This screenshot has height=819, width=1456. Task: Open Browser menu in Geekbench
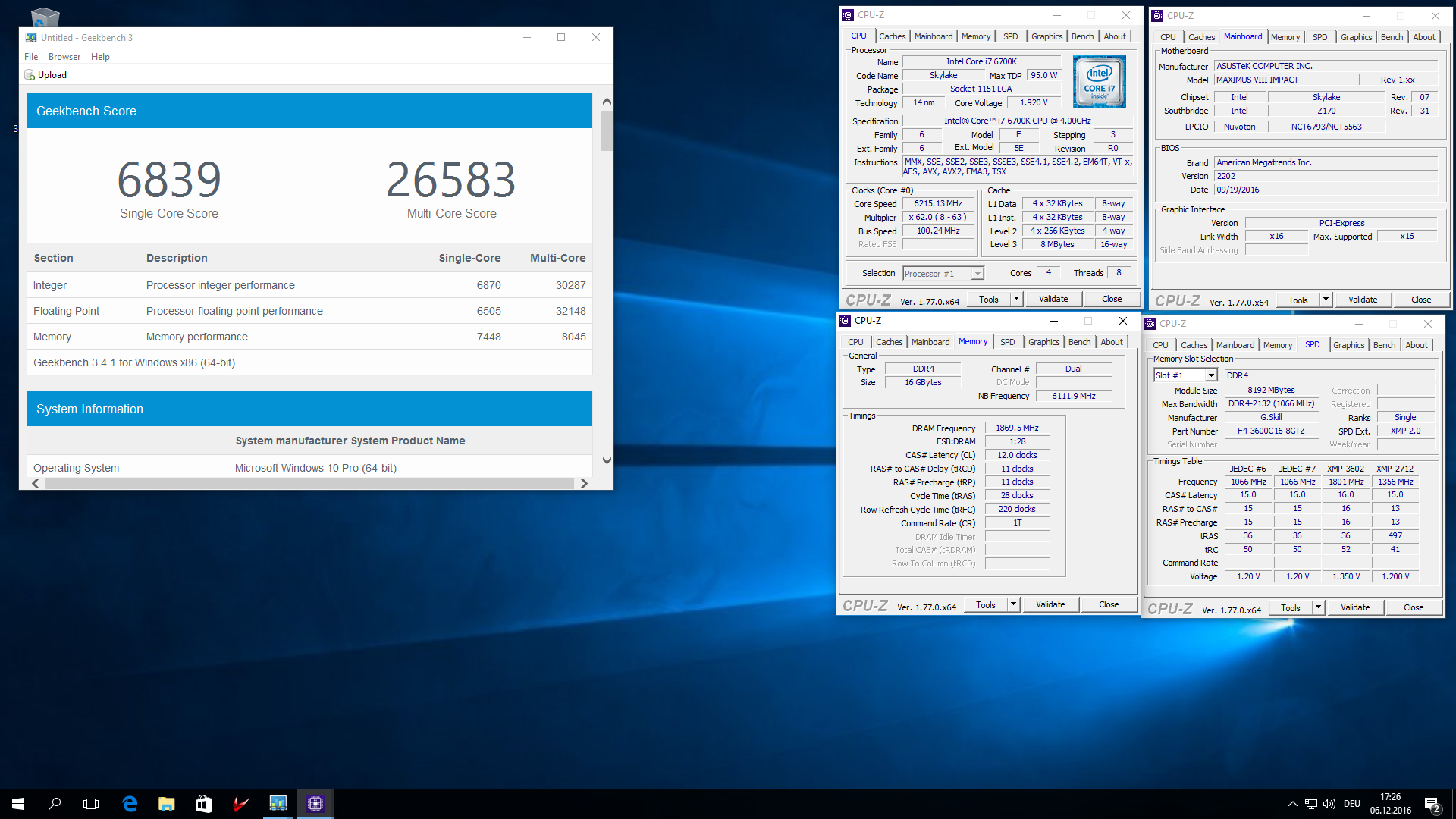(64, 57)
